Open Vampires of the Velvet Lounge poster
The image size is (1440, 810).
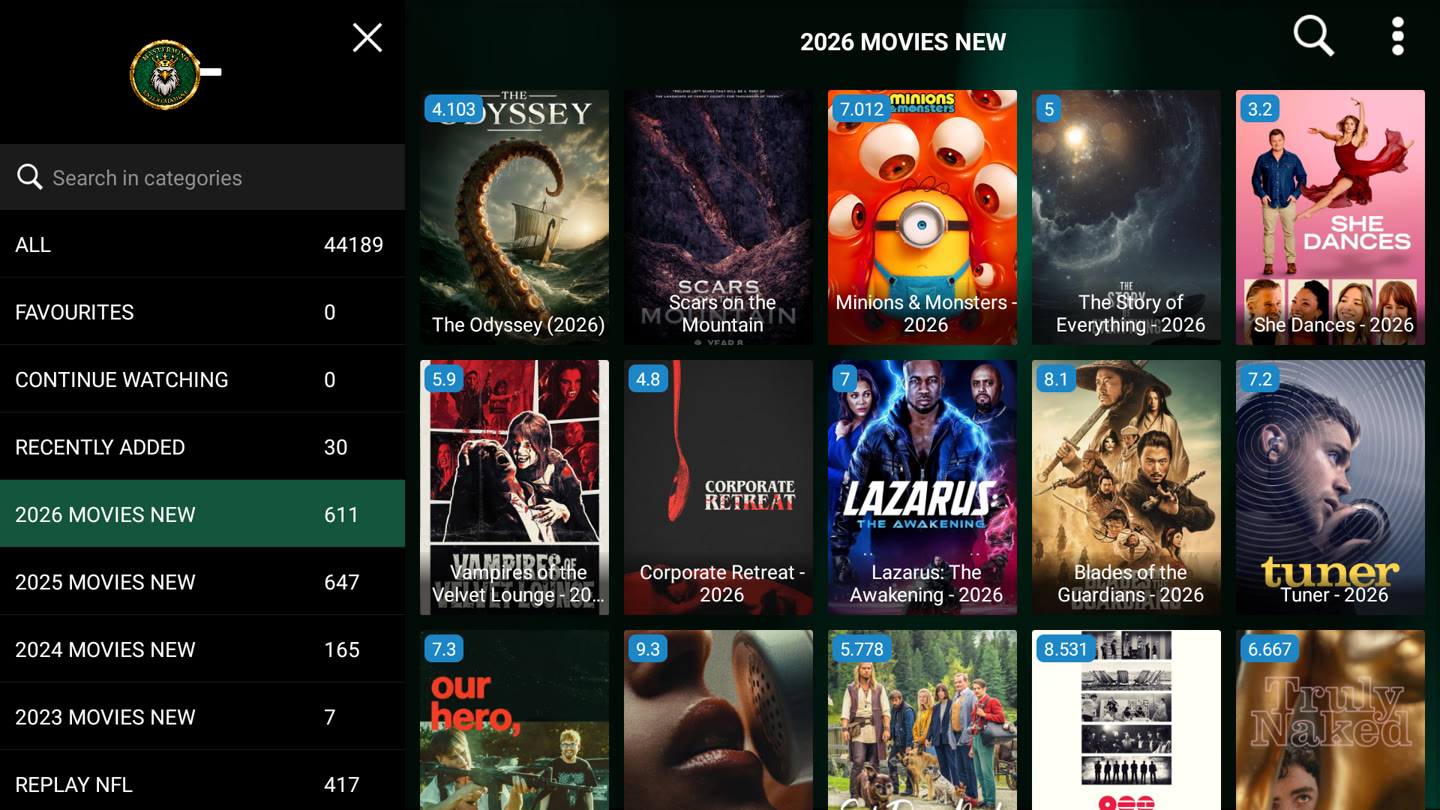(514, 488)
